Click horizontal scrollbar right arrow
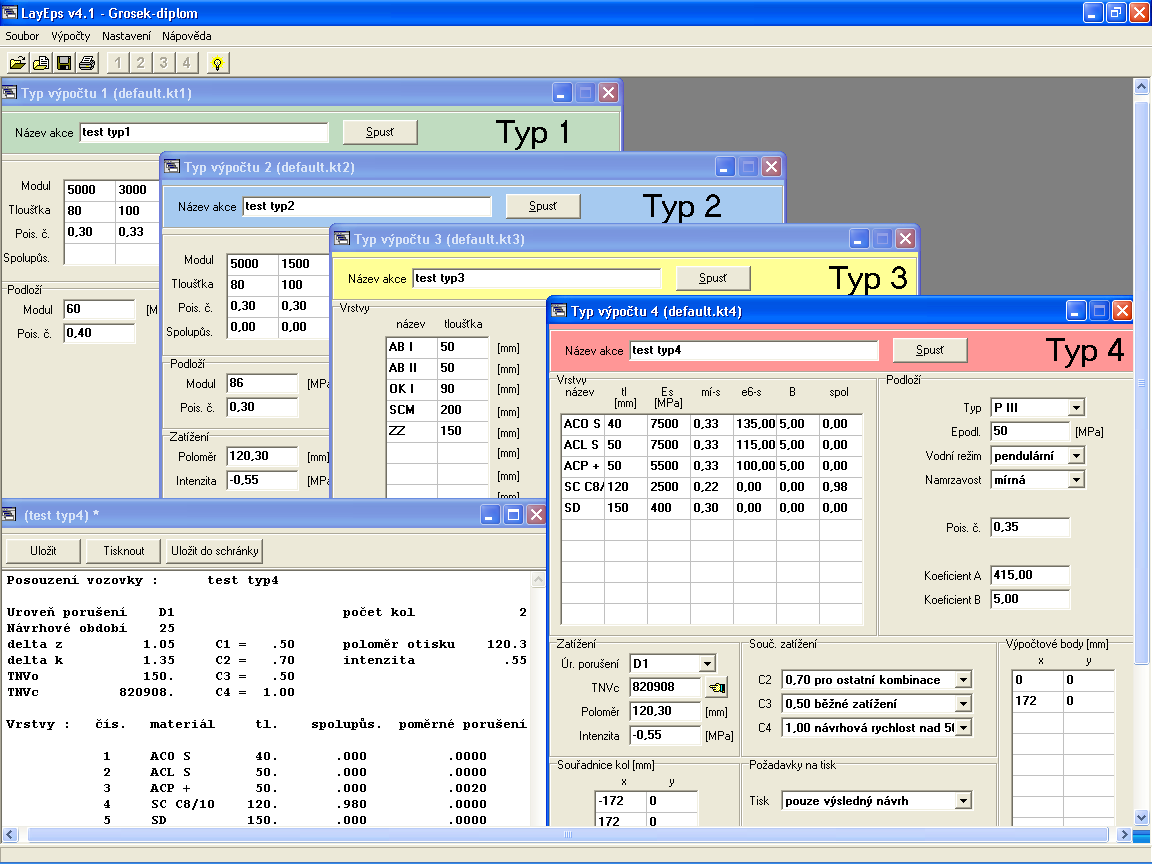The width and height of the screenshot is (1152, 864). 1123,835
